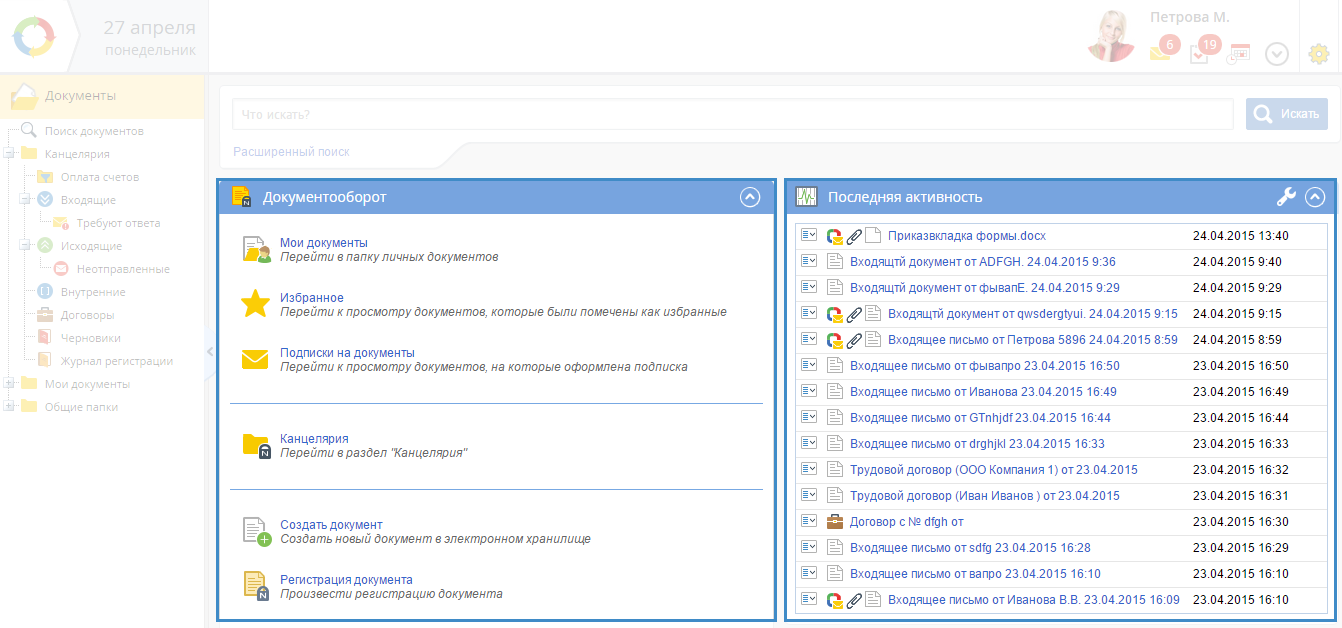
Task: Click the ELMA logo icon at top left
Action: (x=36, y=37)
